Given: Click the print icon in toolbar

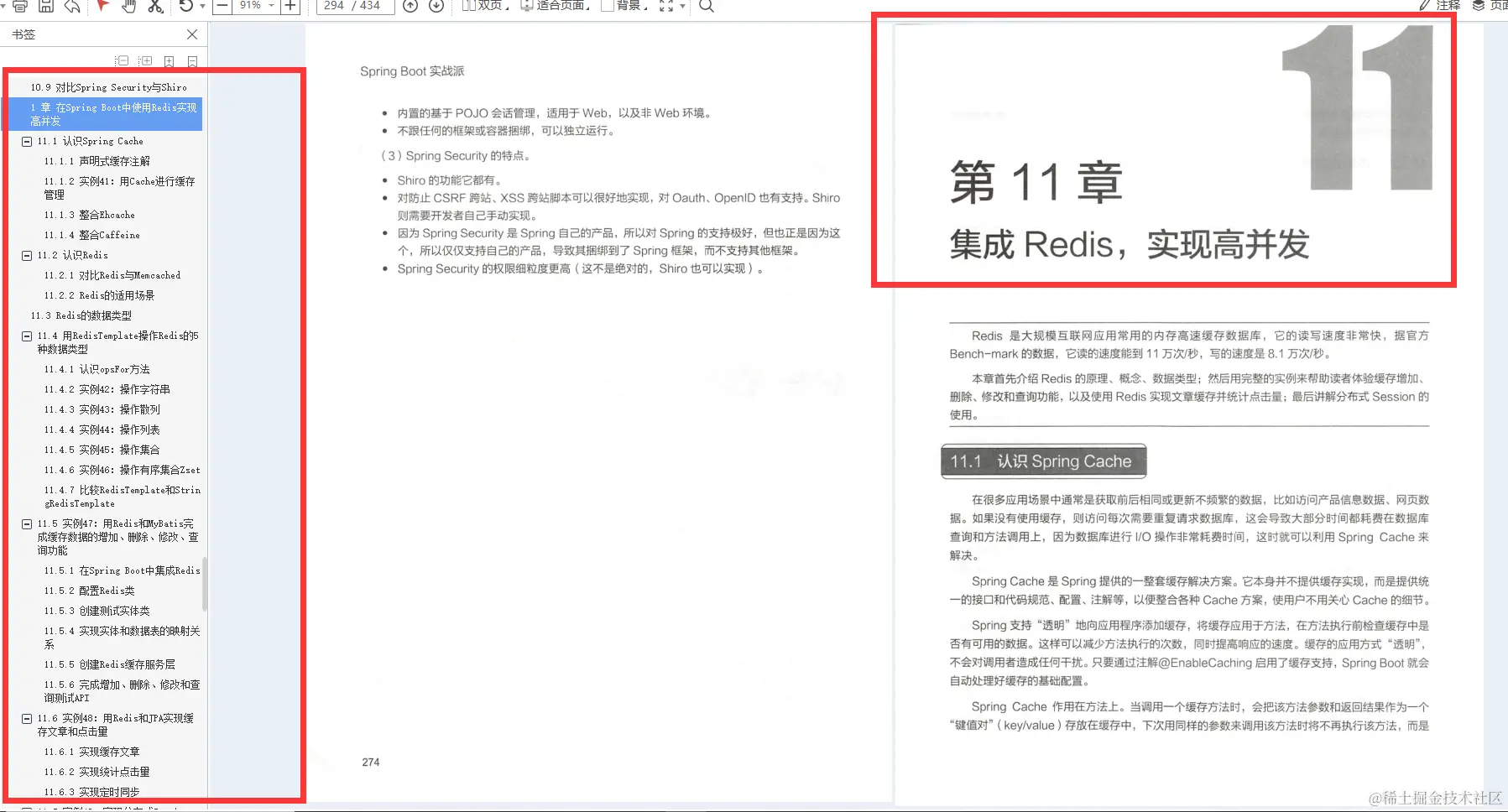Looking at the screenshot, I should (20, 6).
